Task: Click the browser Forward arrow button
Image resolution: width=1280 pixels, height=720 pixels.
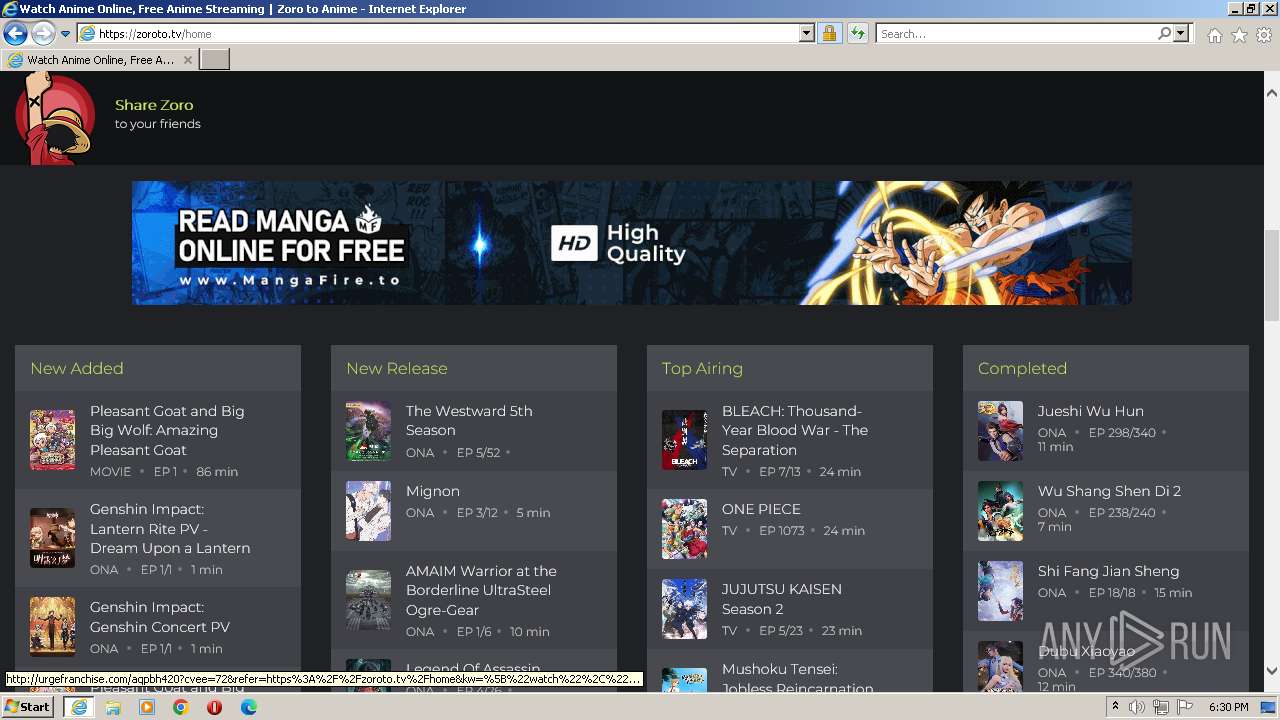Action: (43, 34)
